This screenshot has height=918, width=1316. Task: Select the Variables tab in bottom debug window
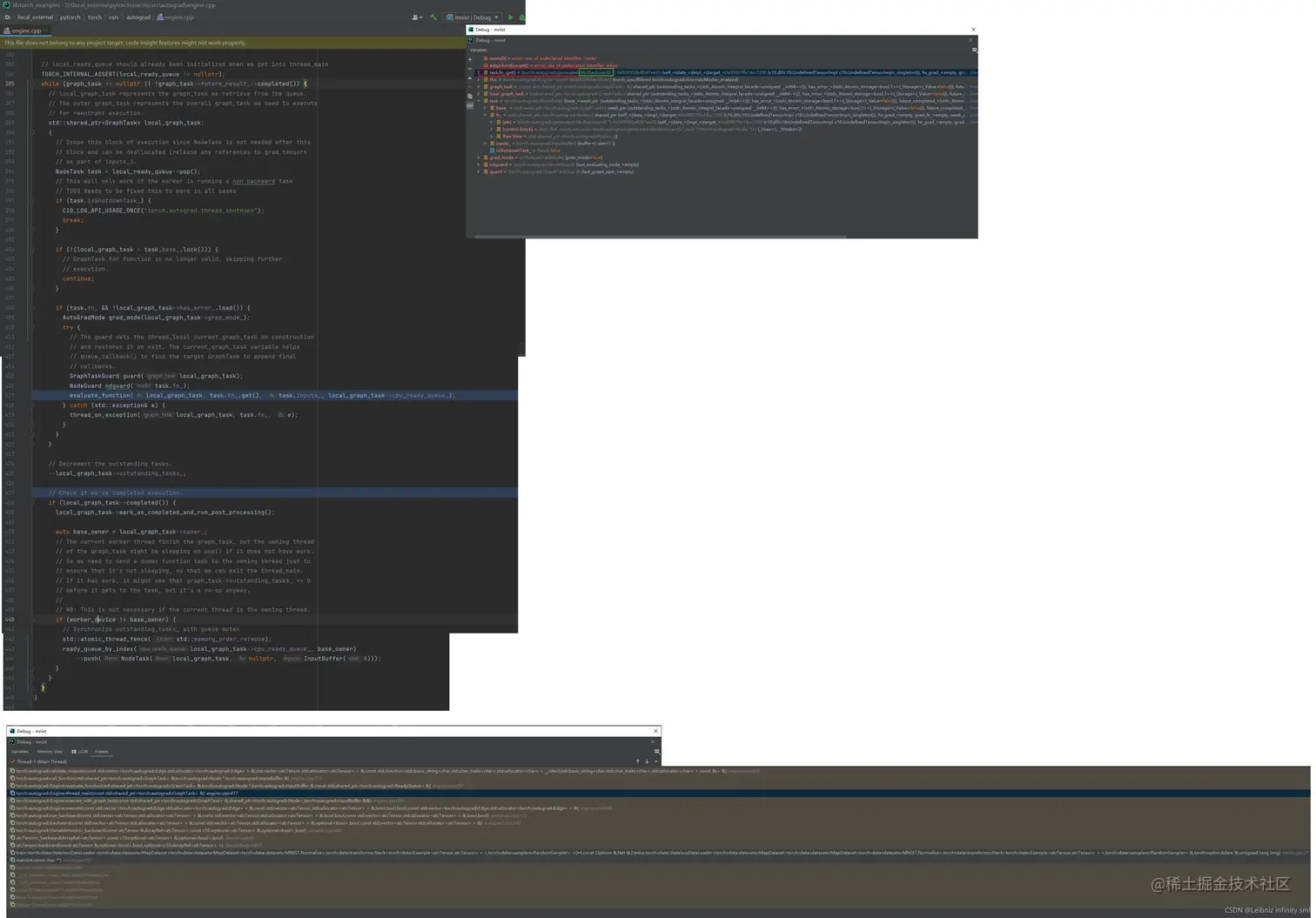20,752
